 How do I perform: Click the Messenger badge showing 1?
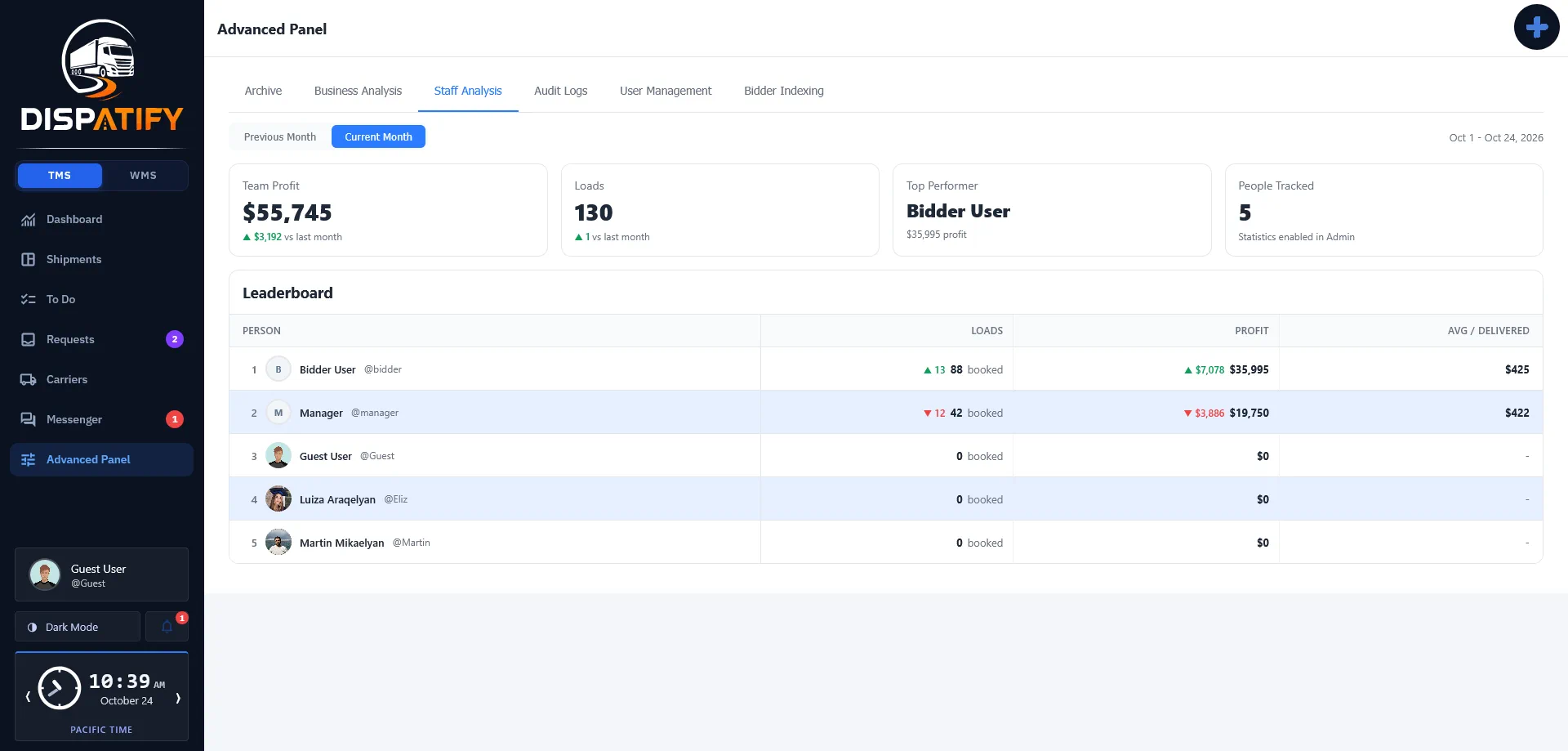coord(175,419)
